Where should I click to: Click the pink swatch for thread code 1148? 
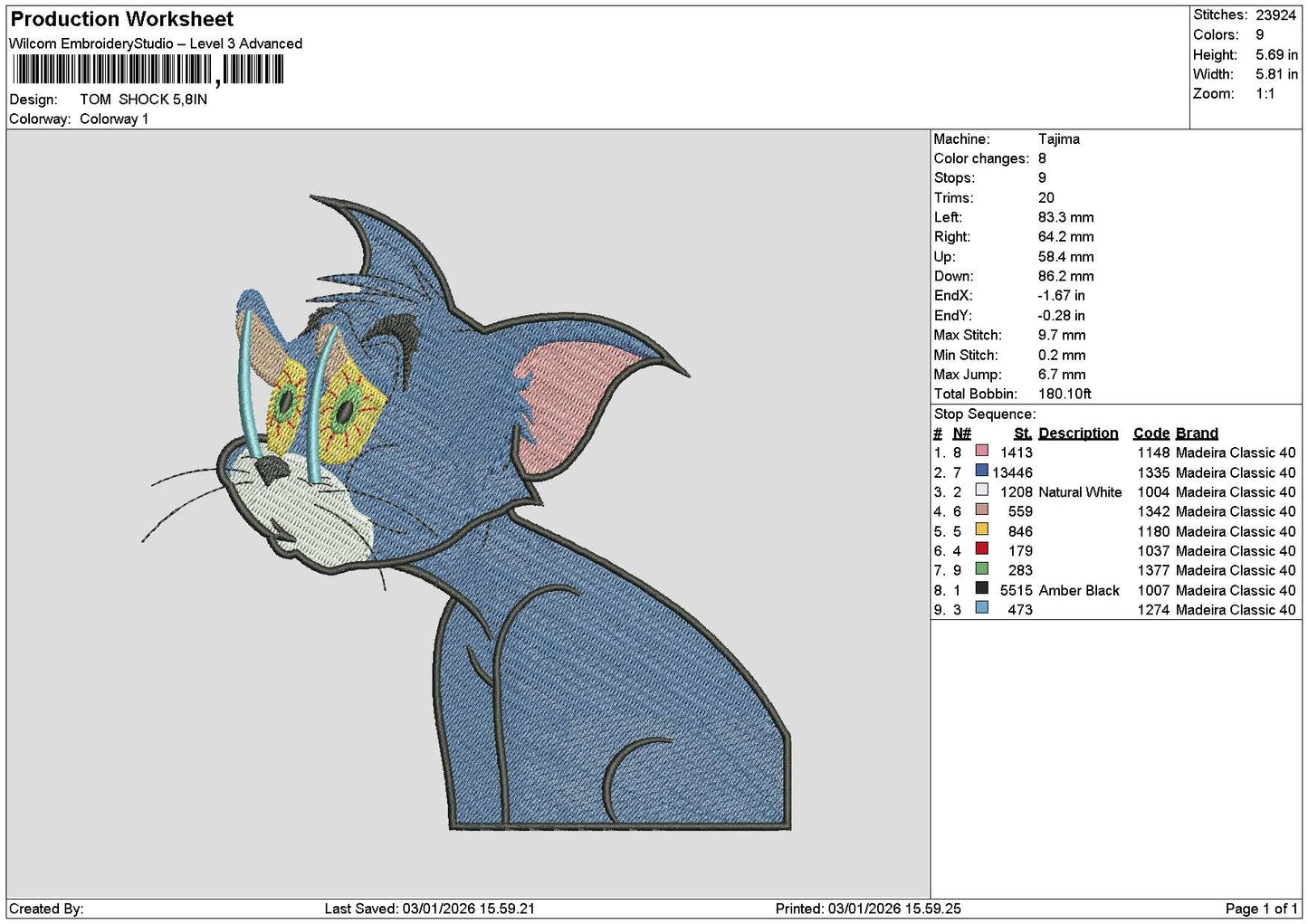(981, 451)
